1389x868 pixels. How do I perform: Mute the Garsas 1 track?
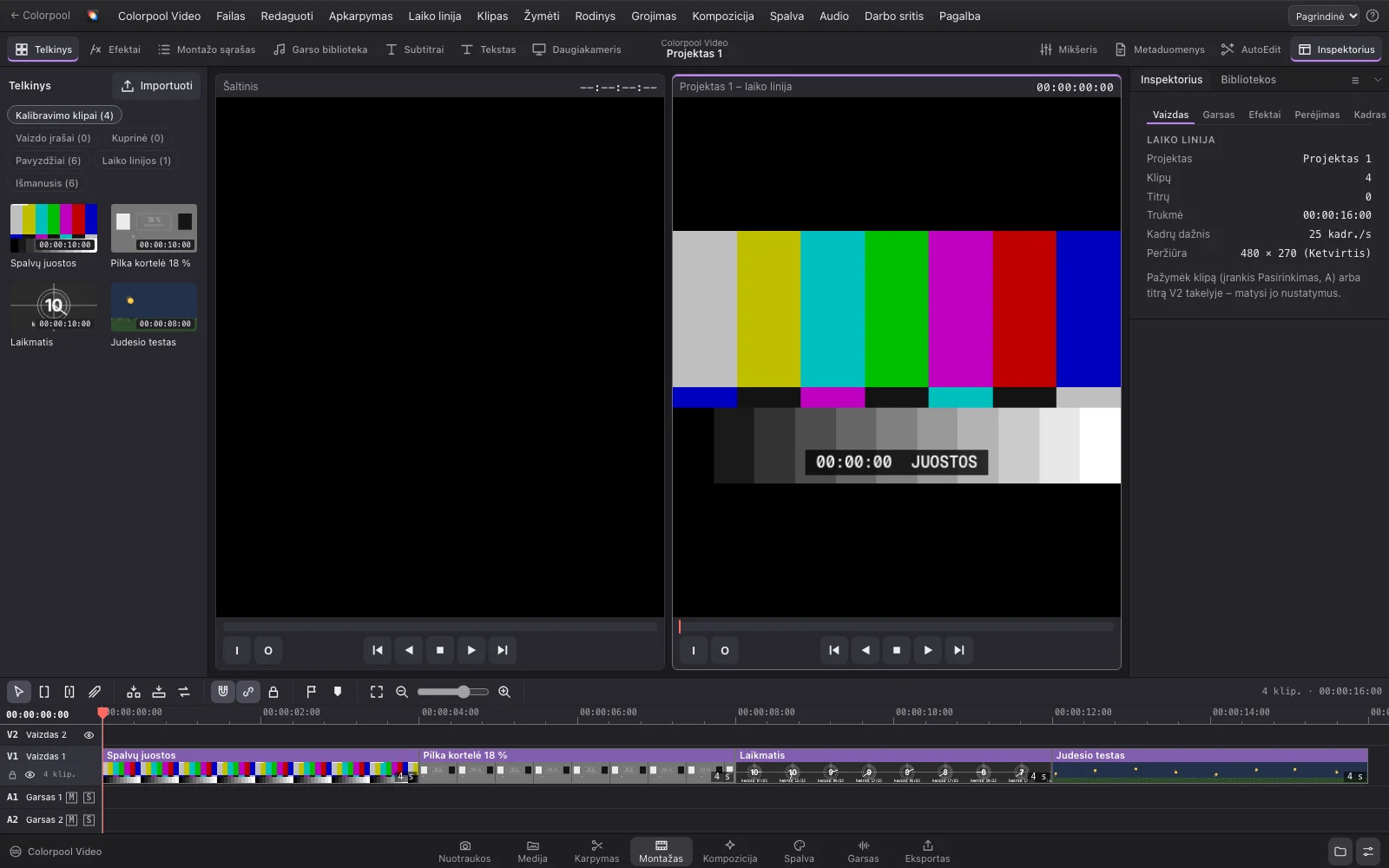click(72, 797)
